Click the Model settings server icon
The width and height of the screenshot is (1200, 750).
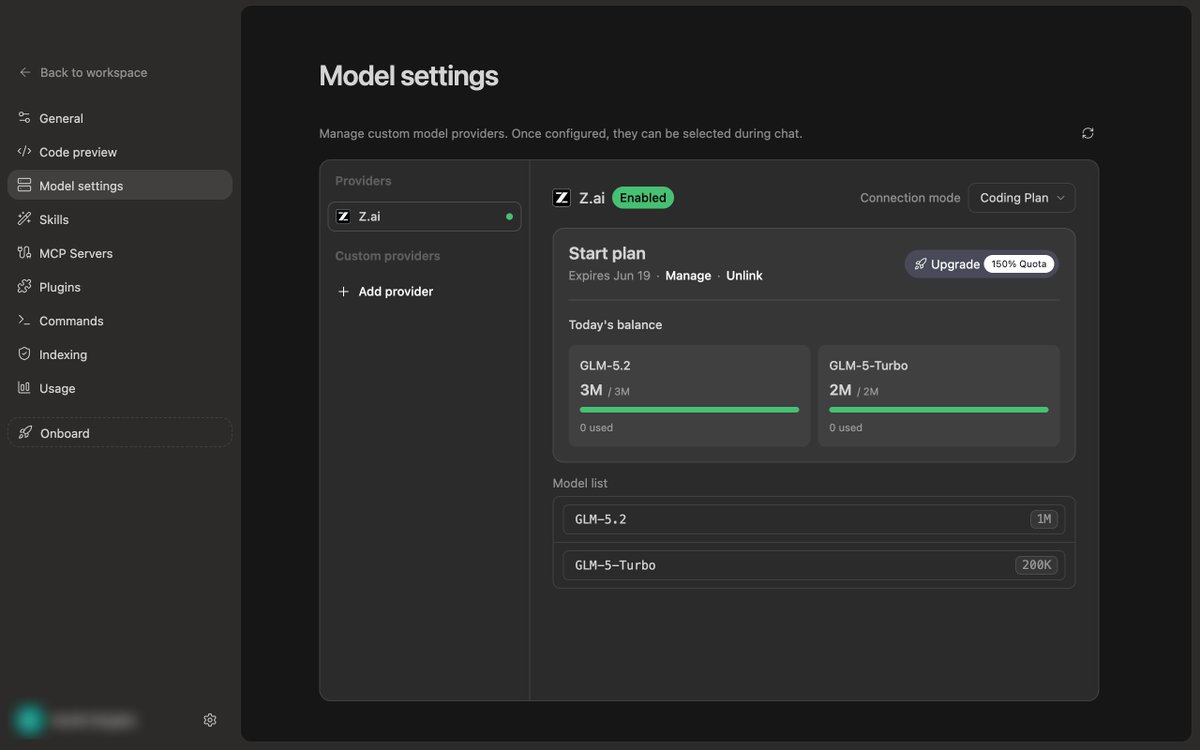pyautogui.click(x=24, y=186)
